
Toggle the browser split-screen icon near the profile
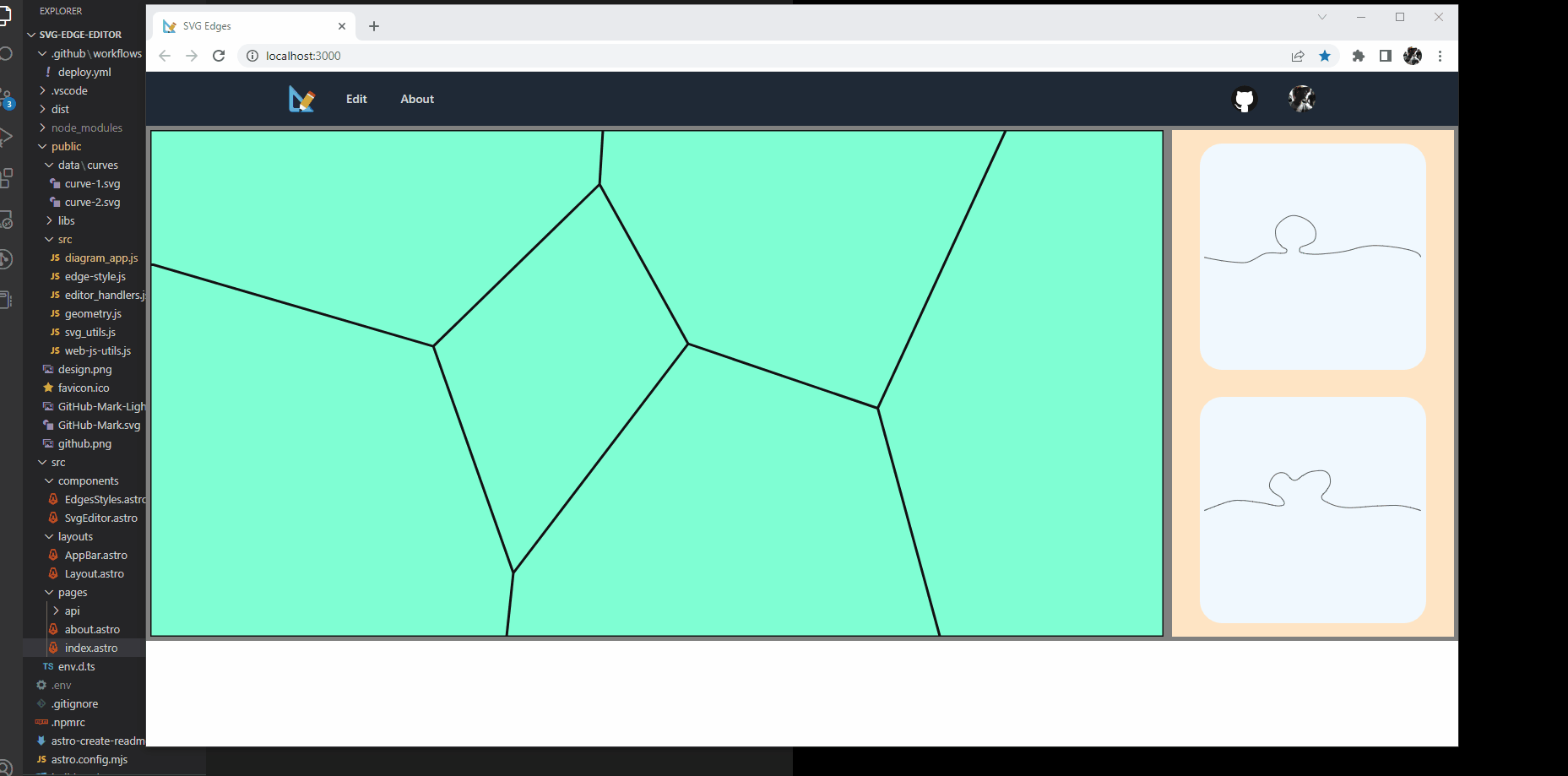tap(1385, 56)
